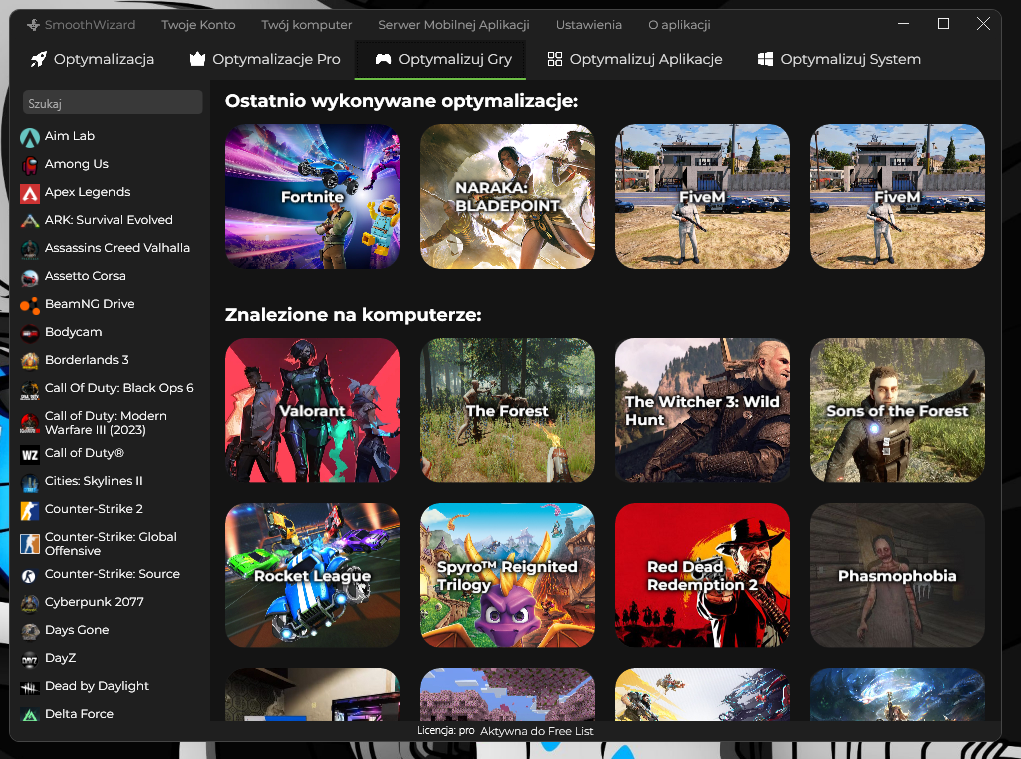Click the WZ Call of Duty icon
This screenshot has height=759, width=1021.
click(x=30, y=454)
